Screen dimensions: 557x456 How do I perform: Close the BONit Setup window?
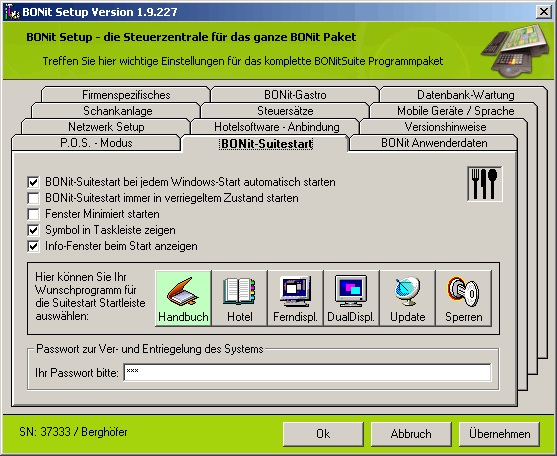click(544, 12)
